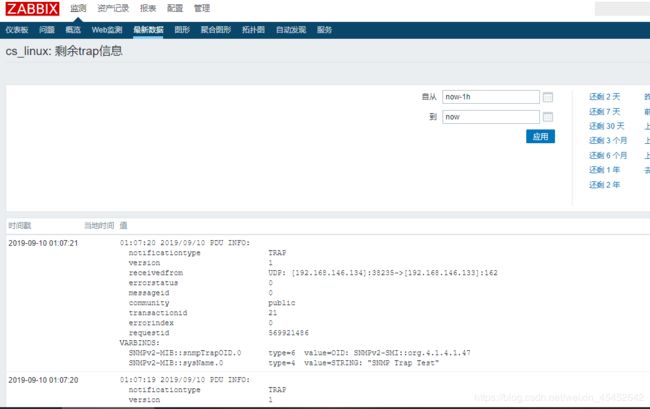Go to the 自动发现 submenu tab
The height and width of the screenshot is (409, 650).
point(291,30)
